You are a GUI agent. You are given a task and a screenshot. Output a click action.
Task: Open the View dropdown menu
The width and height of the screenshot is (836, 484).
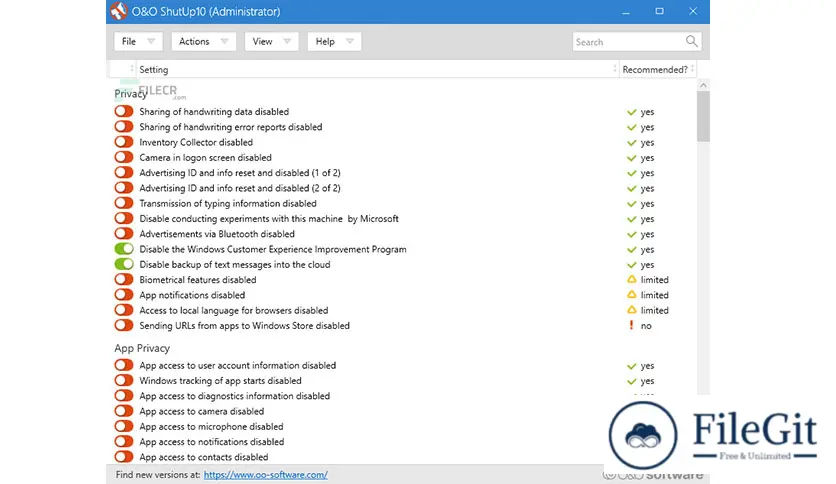pos(271,41)
